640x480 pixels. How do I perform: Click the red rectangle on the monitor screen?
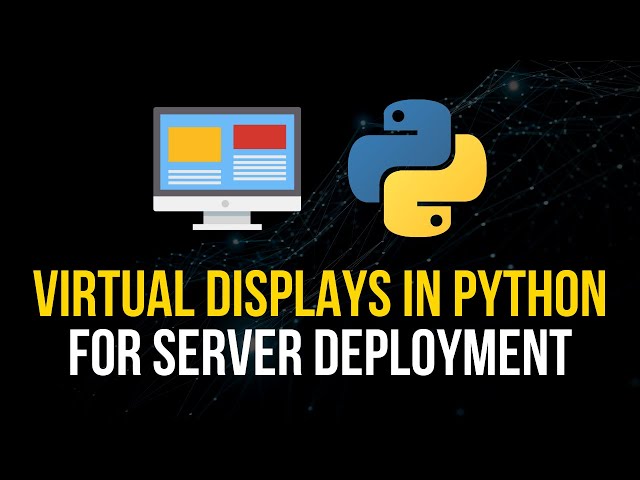pos(260,137)
